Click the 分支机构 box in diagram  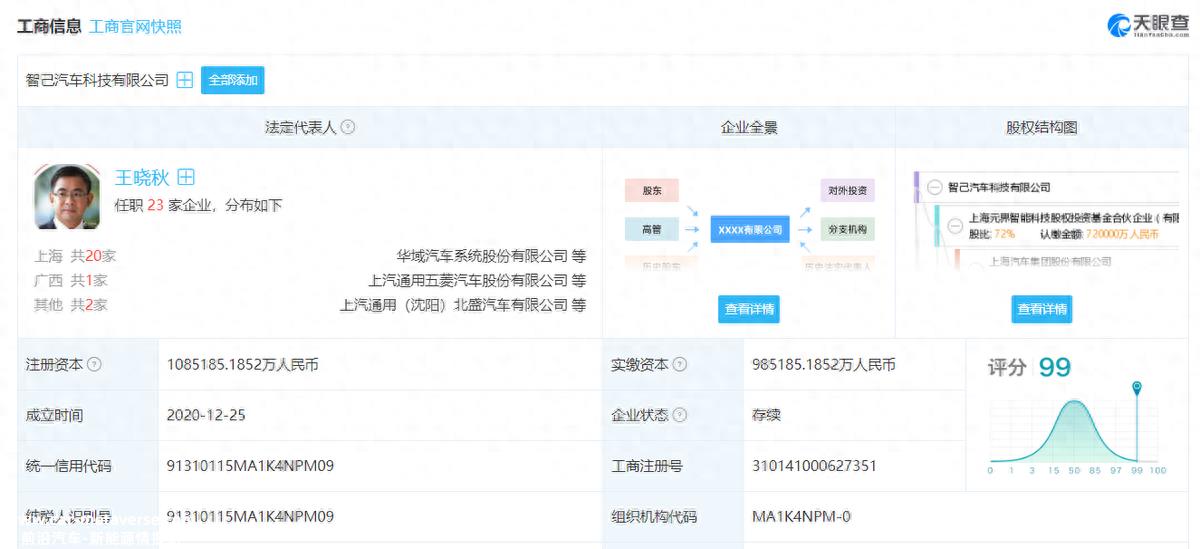coord(847,230)
